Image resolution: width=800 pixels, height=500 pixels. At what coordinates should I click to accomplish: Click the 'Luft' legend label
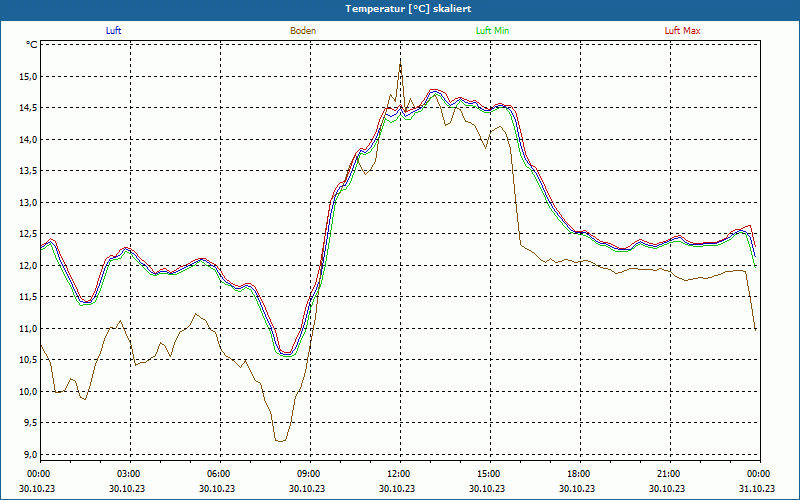113,31
